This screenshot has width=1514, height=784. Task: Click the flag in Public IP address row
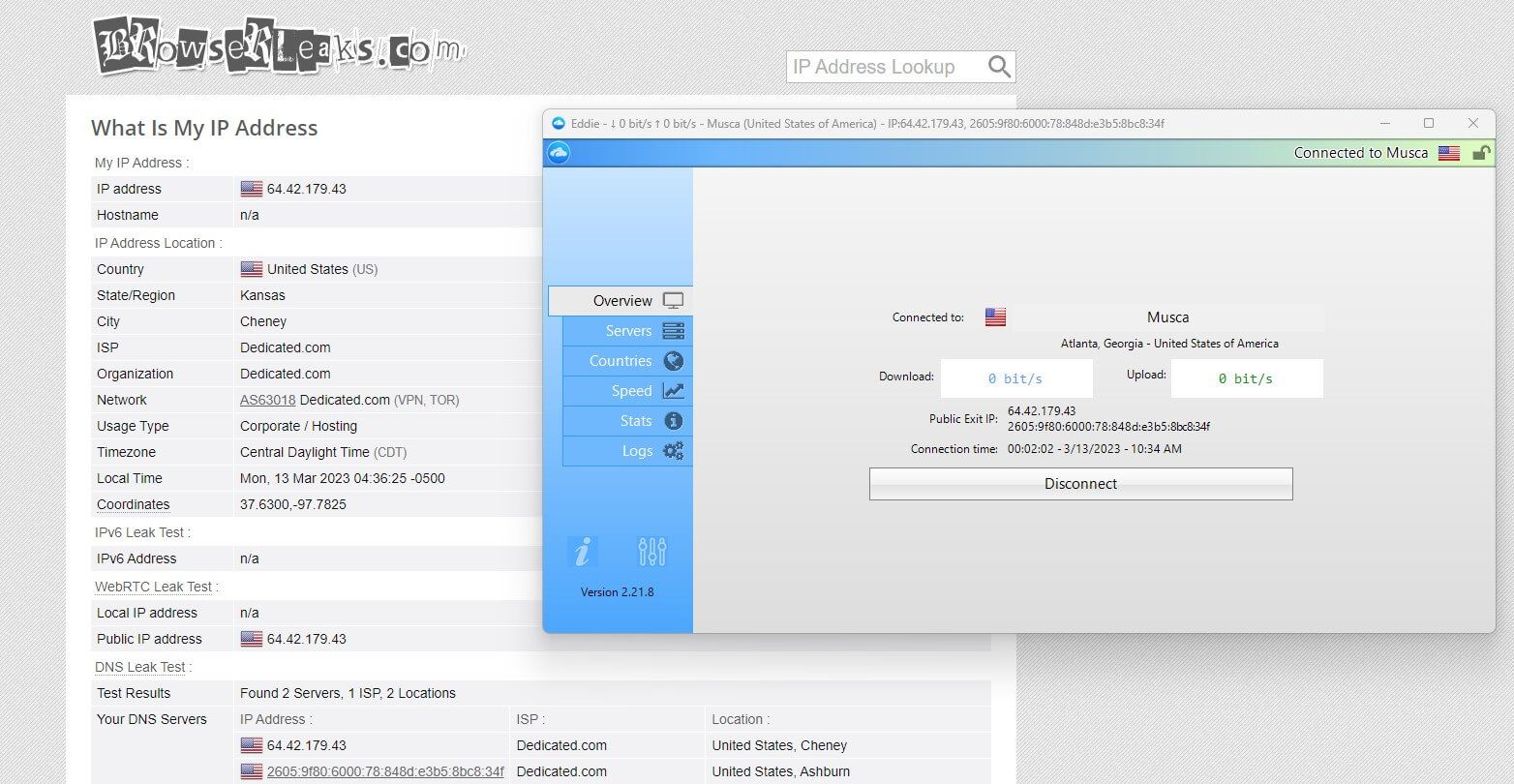pyautogui.click(x=252, y=639)
